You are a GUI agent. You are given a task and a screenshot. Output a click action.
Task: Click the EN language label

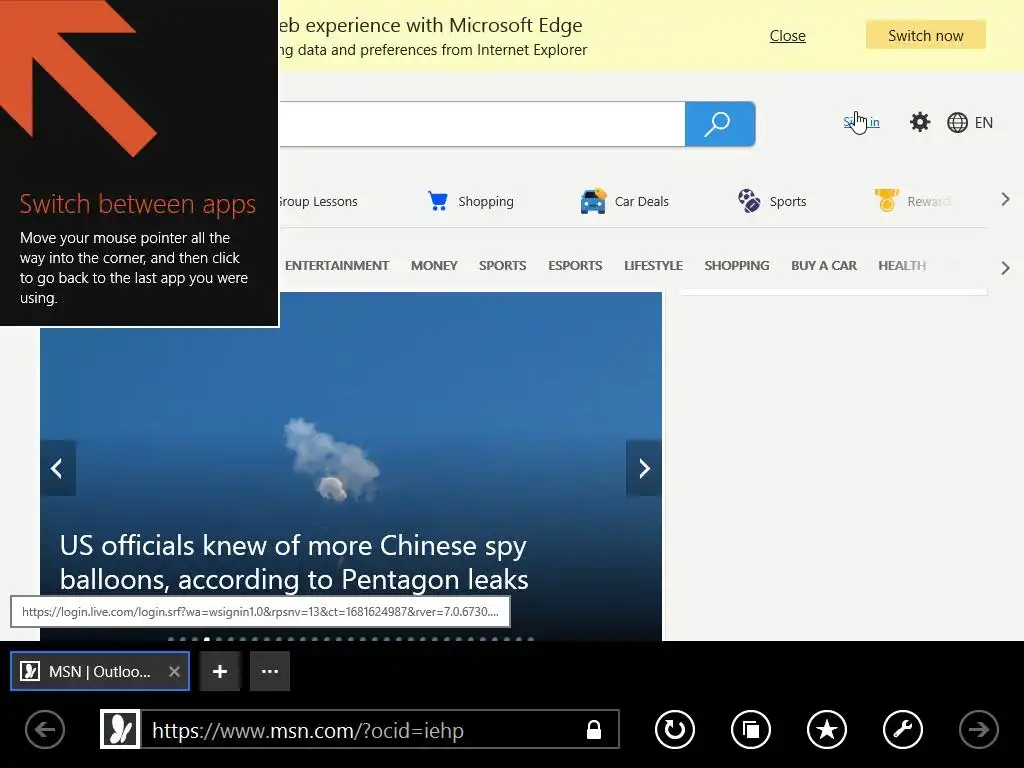point(984,123)
